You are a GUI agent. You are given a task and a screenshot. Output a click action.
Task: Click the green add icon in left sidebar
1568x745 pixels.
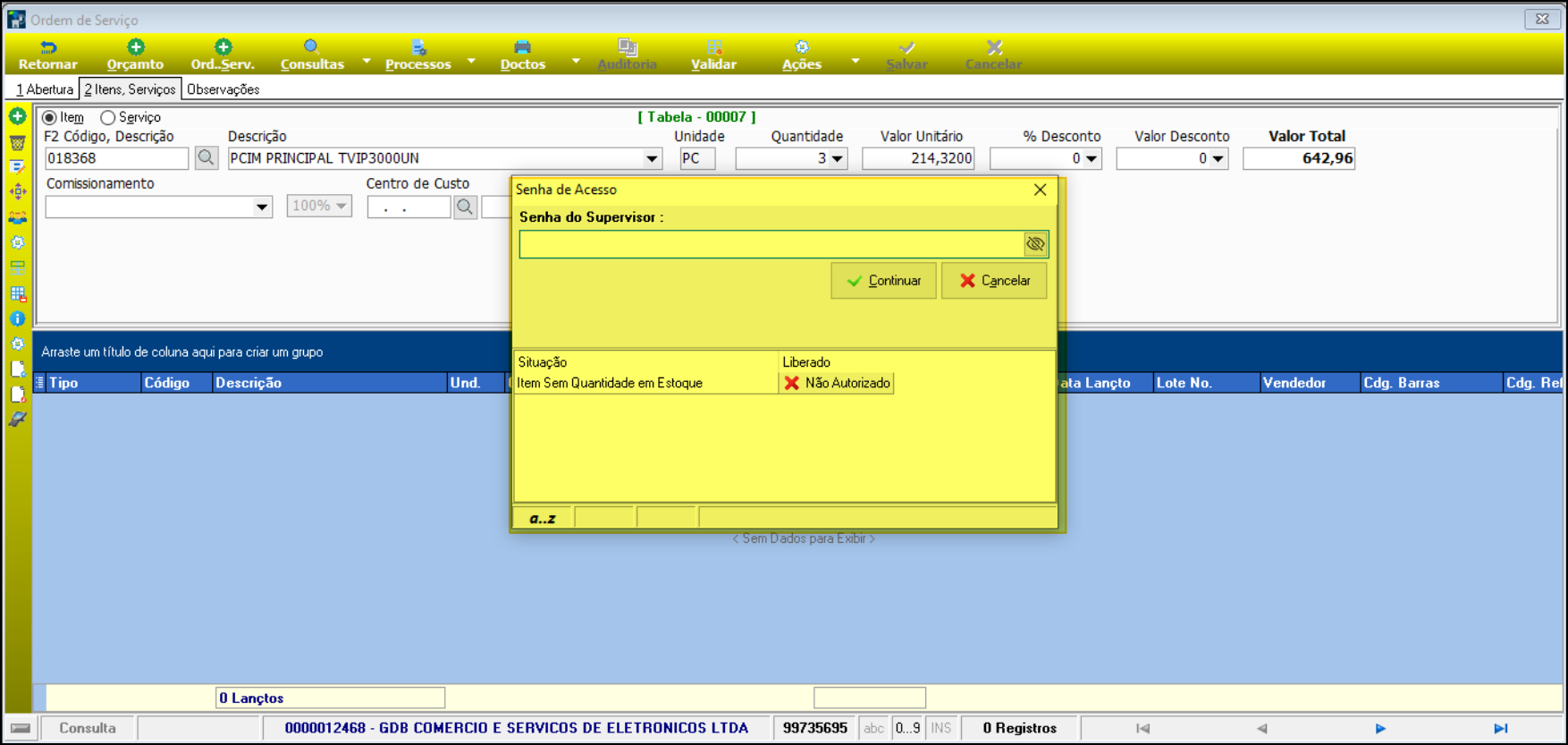point(17,116)
